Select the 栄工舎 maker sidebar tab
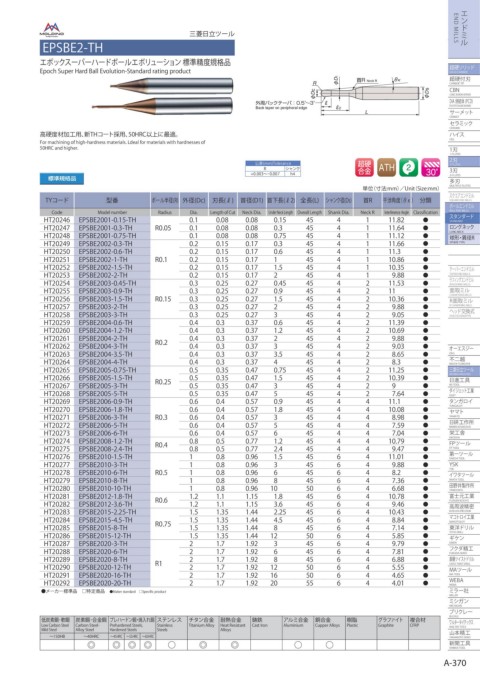The width and height of the screenshot is (480, 677). tap(464, 433)
